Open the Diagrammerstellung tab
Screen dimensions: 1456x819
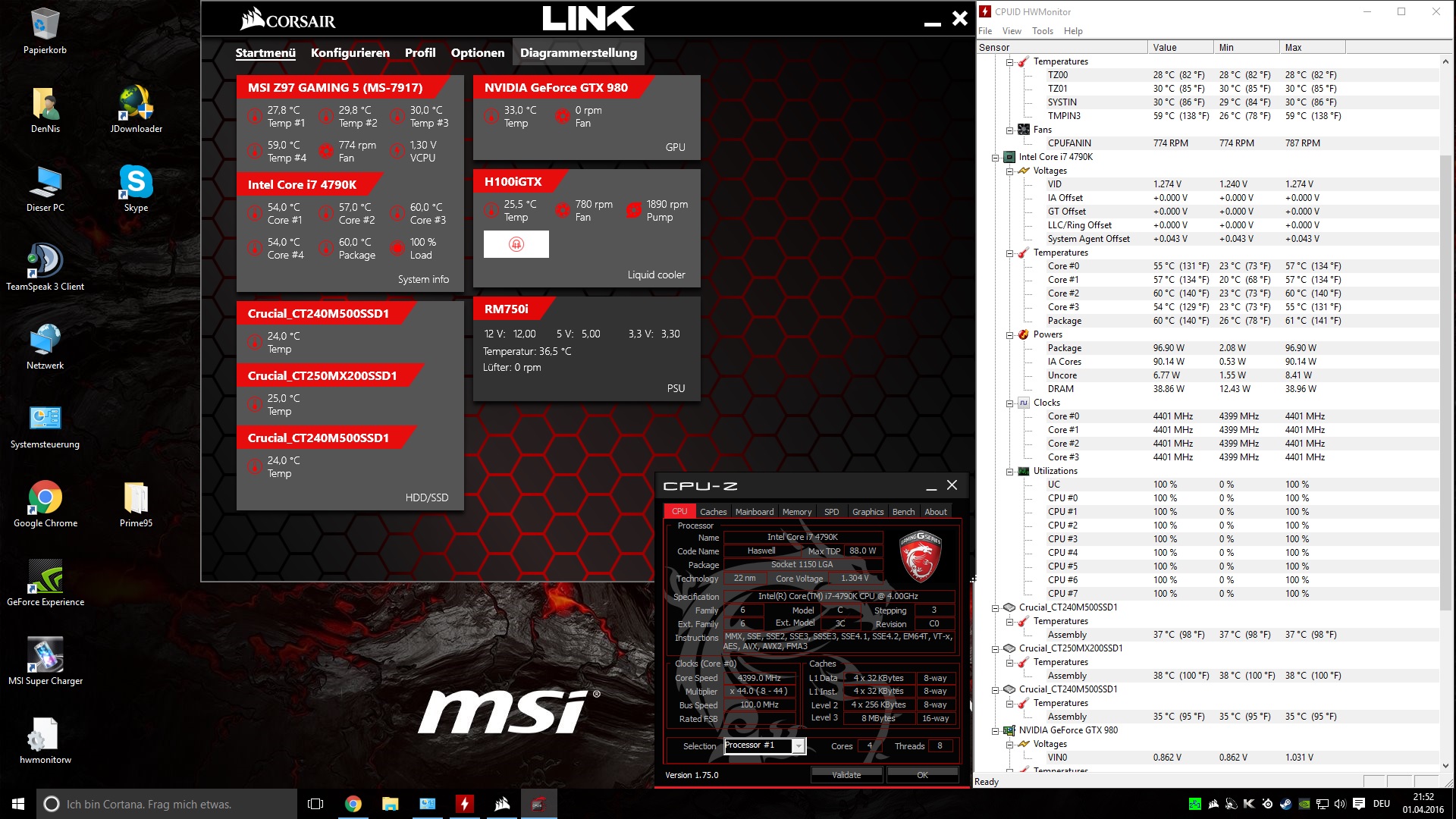click(579, 53)
